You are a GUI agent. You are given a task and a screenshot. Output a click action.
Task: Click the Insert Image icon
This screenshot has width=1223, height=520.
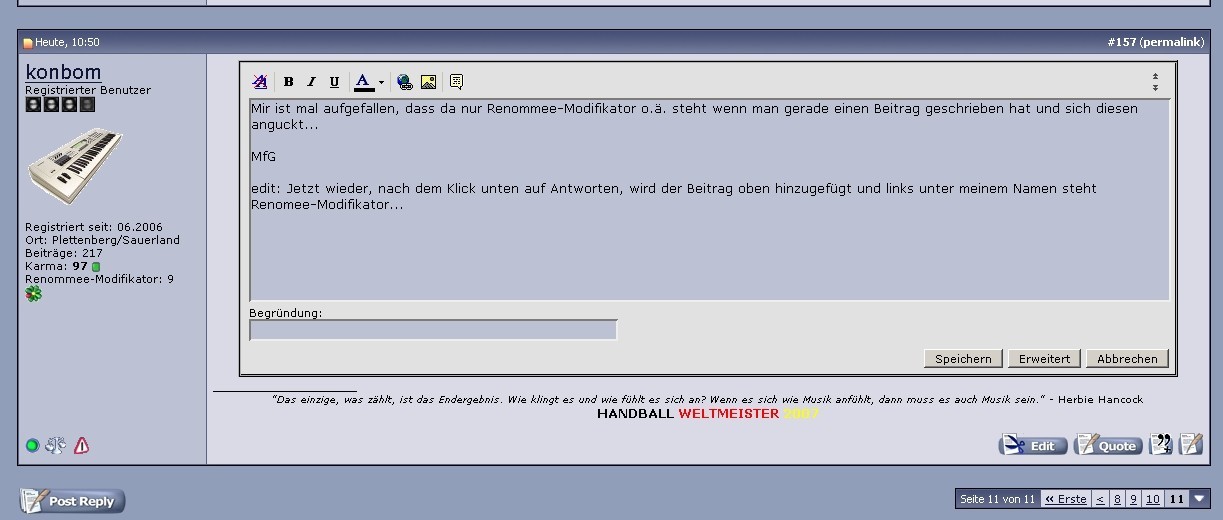pyautogui.click(x=428, y=82)
